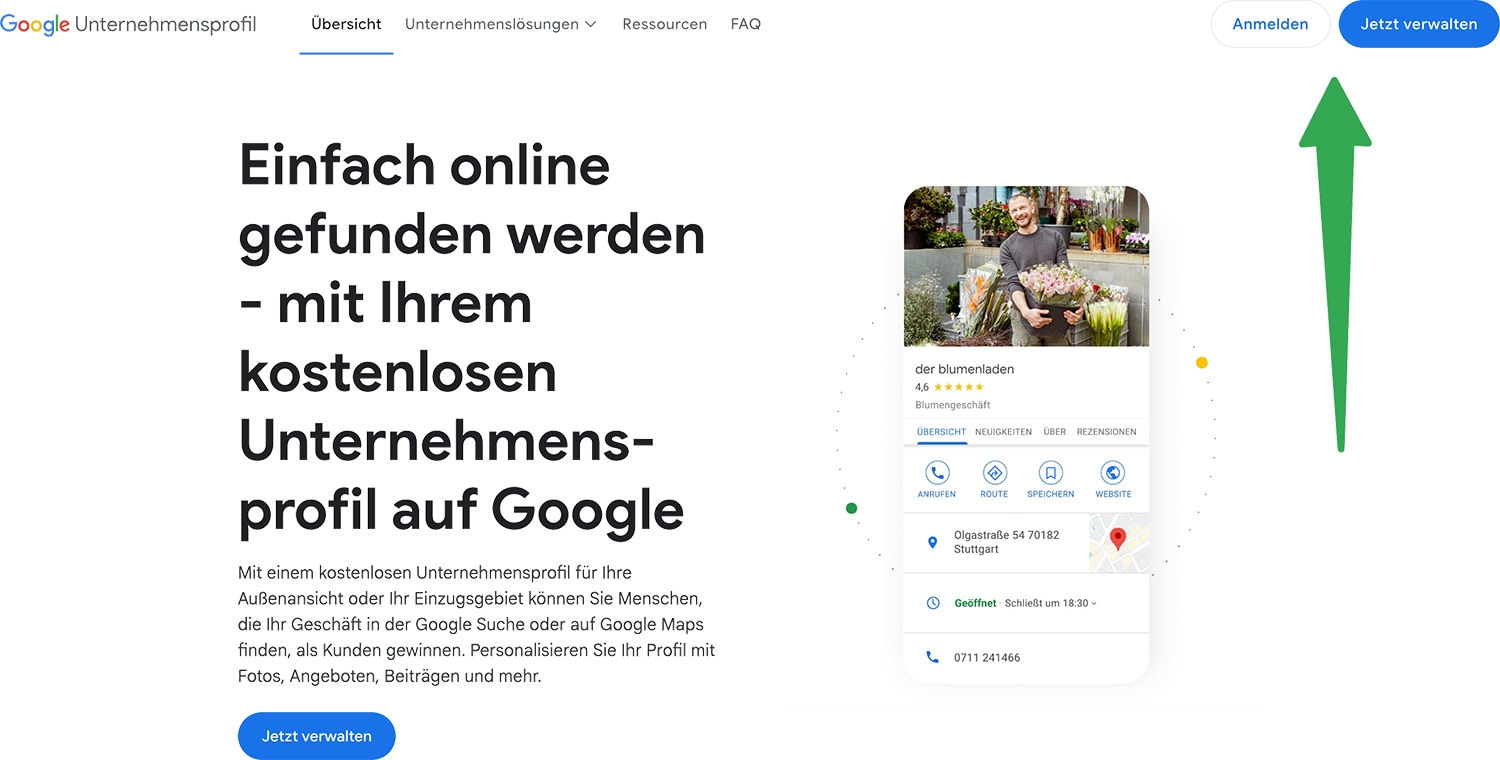Click the phone icon beside 0711 241466
The image size is (1500, 760).
(x=933, y=657)
